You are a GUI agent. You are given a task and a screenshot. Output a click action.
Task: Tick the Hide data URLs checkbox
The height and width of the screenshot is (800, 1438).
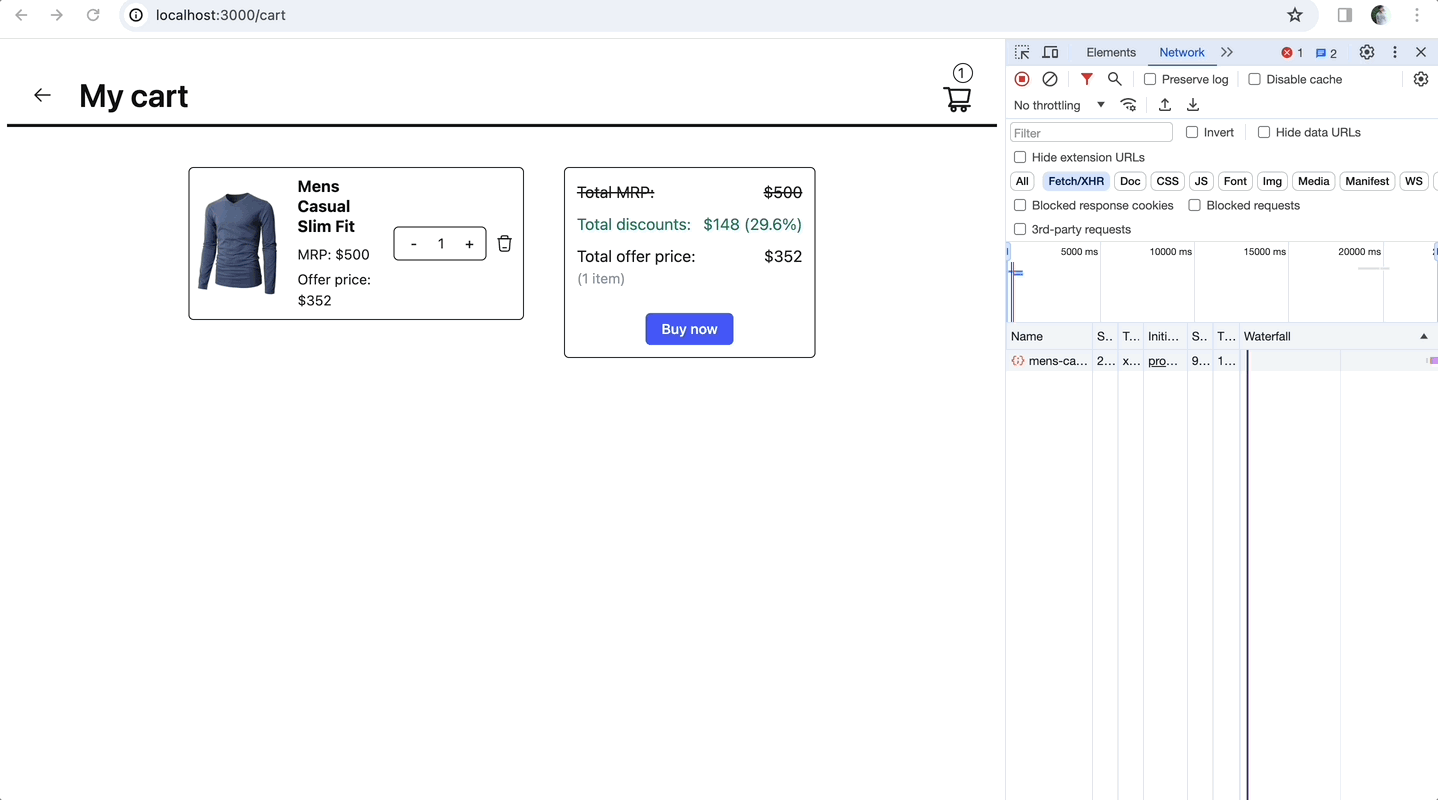pyautogui.click(x=1264, y=132)
